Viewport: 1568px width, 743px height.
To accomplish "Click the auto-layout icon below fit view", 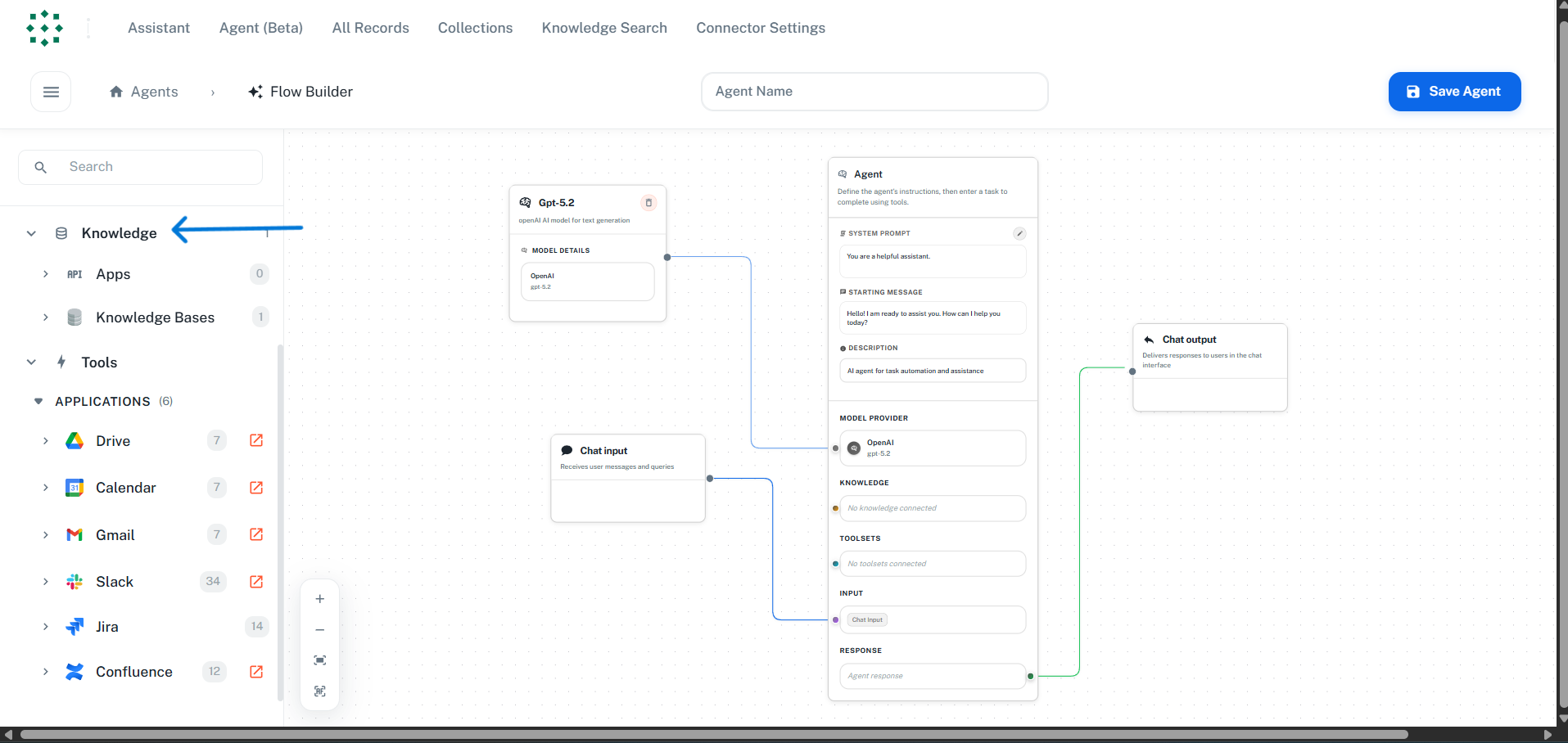I will (319, 691).
